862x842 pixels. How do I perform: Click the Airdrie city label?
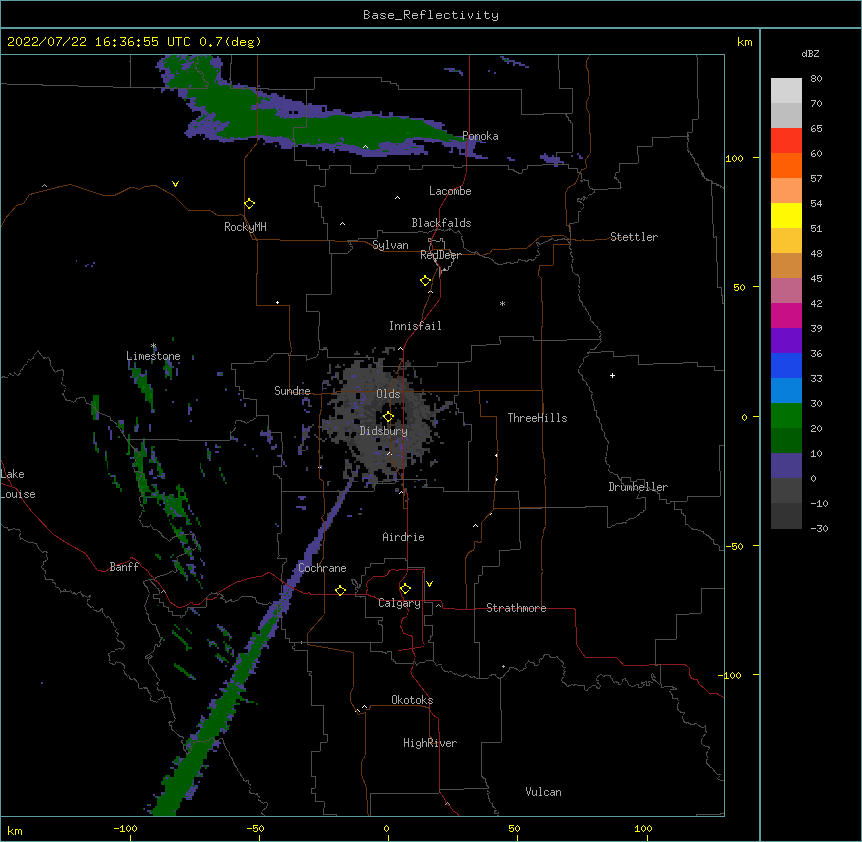(403, 537)
